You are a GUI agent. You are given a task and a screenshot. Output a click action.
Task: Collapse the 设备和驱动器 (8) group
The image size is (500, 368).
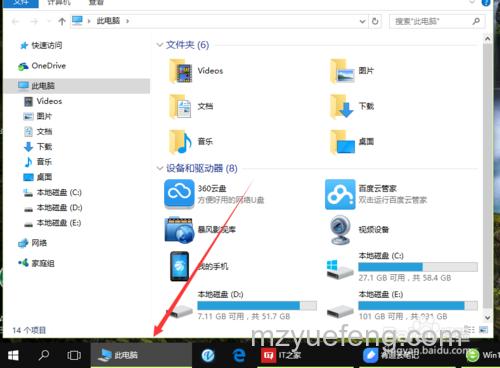(x=160, y=168)
